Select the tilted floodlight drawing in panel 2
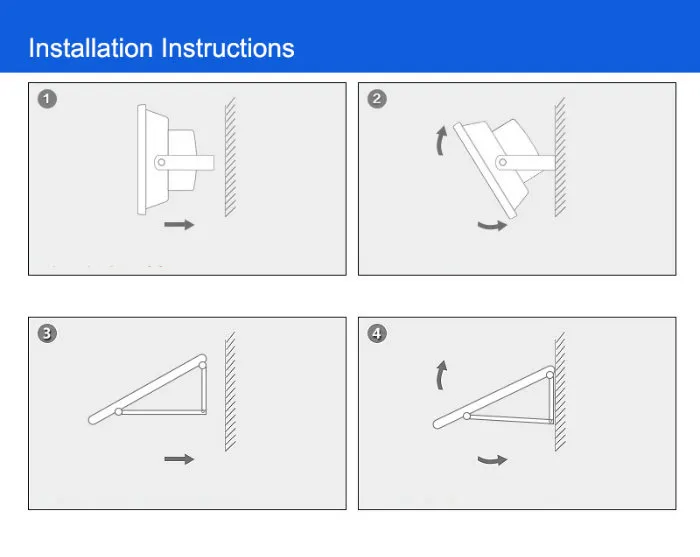 [504, 168]
